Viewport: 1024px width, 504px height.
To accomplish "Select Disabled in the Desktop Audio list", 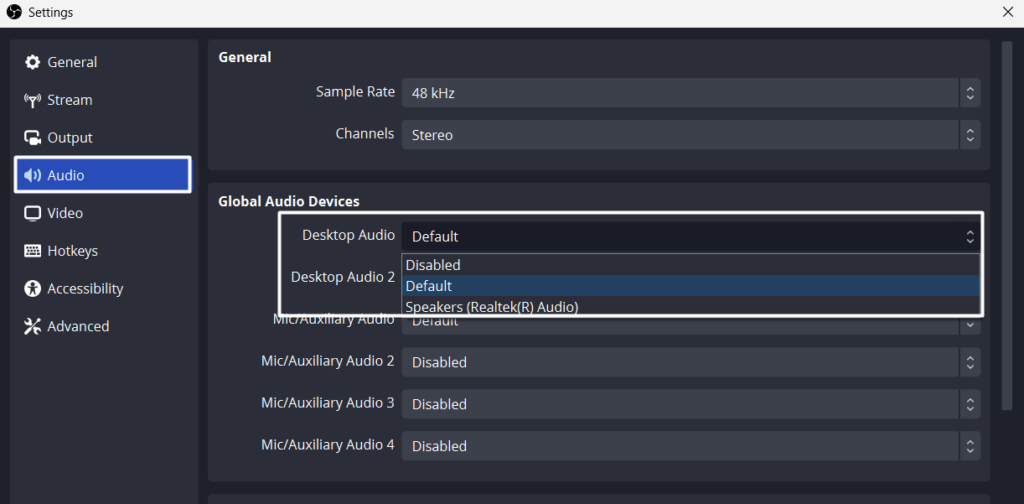I will [433, 265].
